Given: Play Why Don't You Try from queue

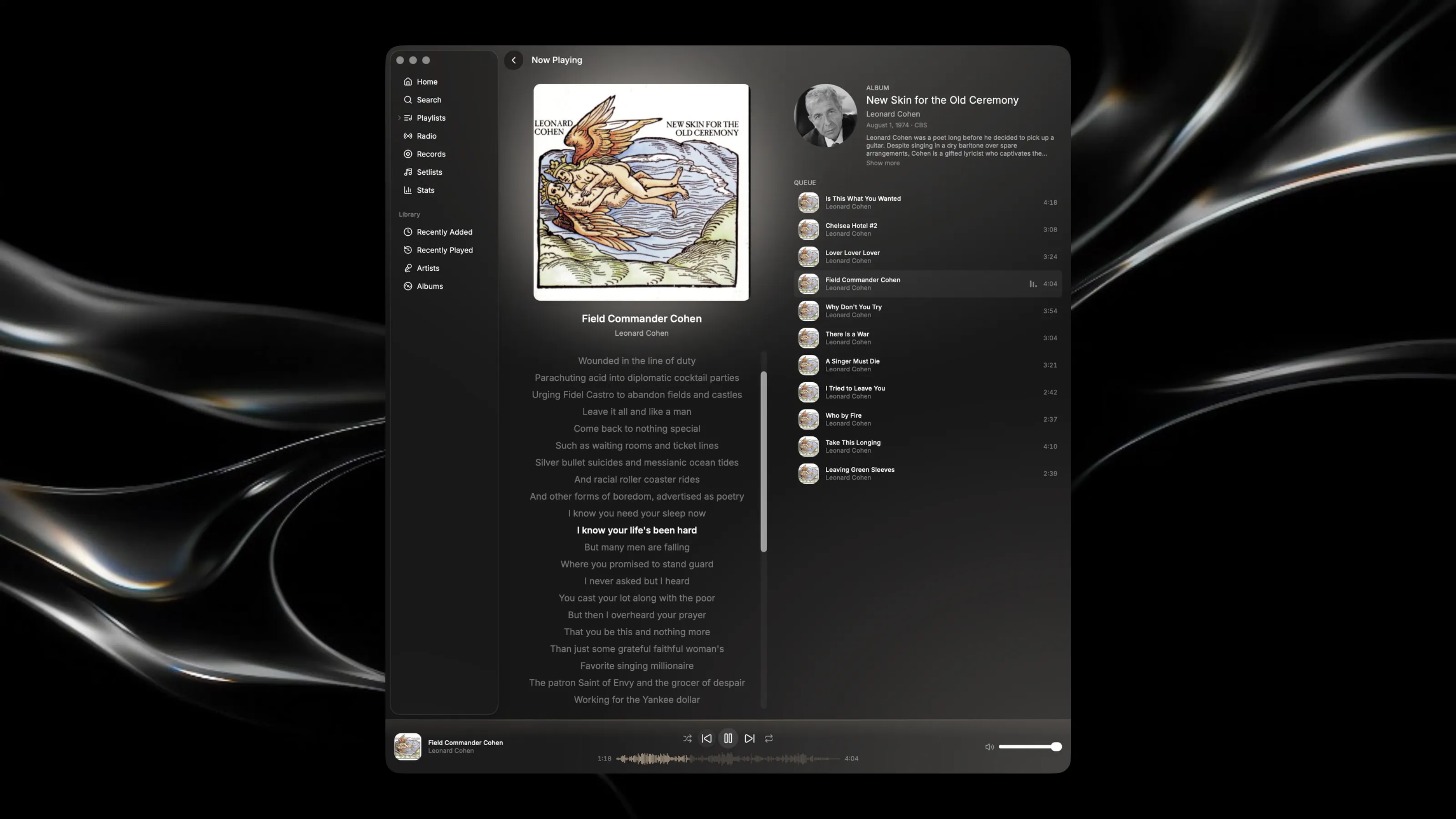Looking at the screenshot, I should pyautogui.click(x=928, y=311).
